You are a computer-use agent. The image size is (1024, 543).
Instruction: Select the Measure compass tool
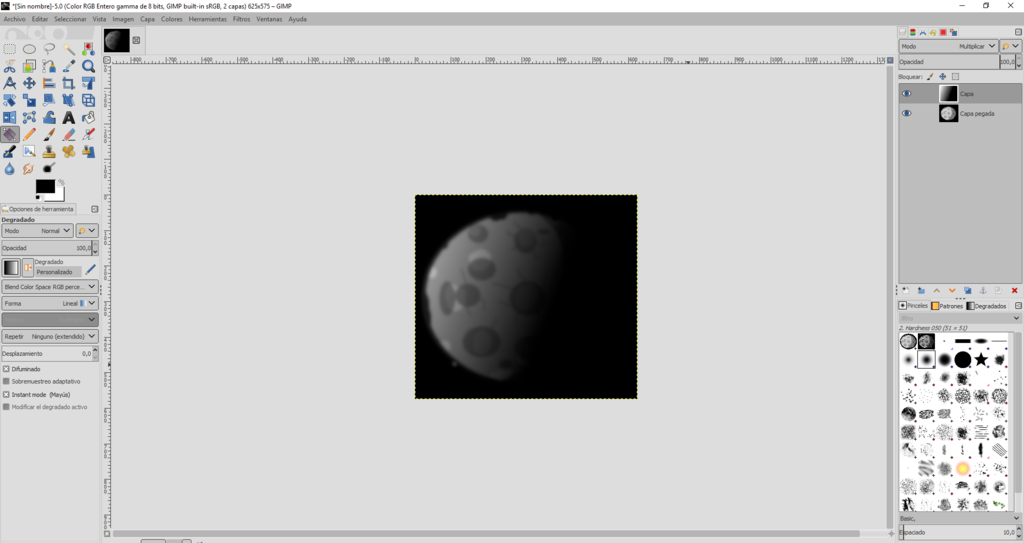pyautogui.click(x=10, y=83)
